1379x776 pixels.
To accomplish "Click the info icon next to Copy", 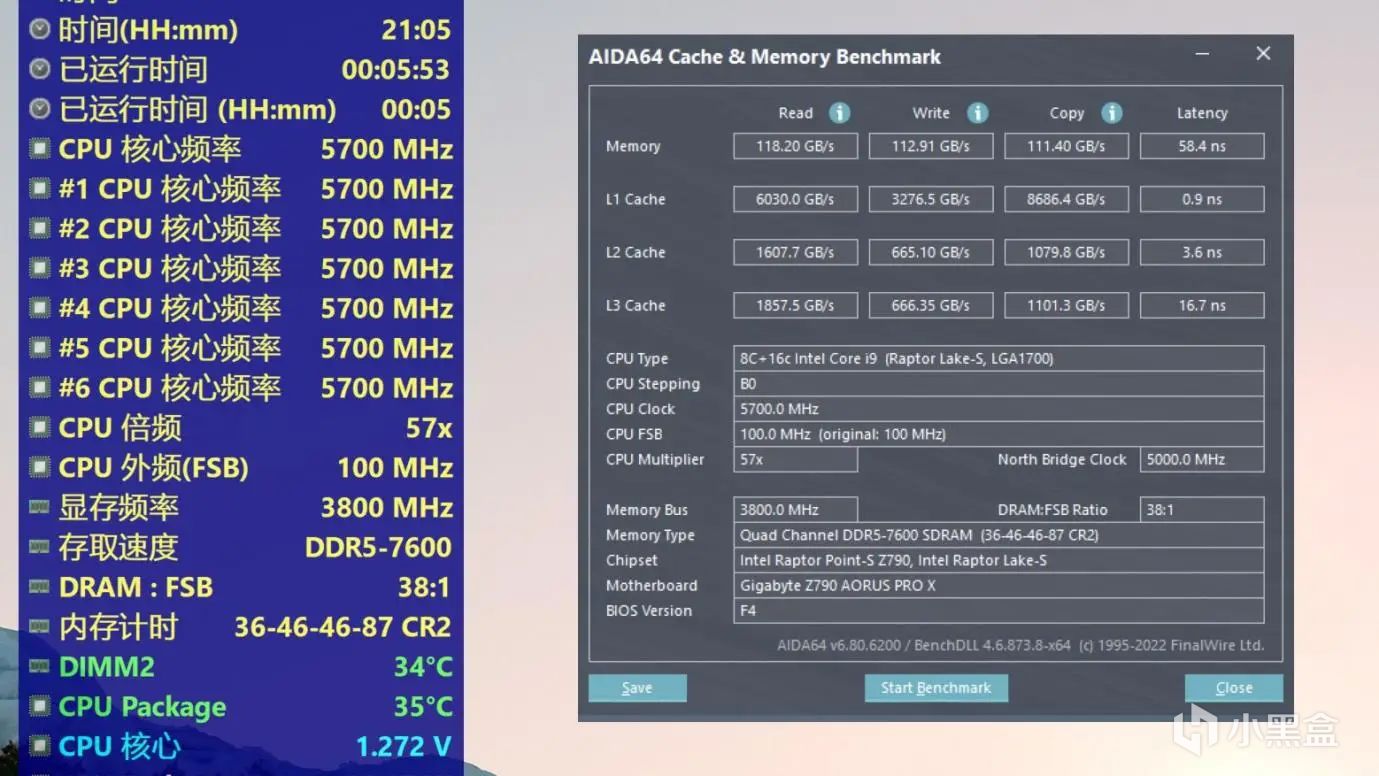I will click(1111, 113).
